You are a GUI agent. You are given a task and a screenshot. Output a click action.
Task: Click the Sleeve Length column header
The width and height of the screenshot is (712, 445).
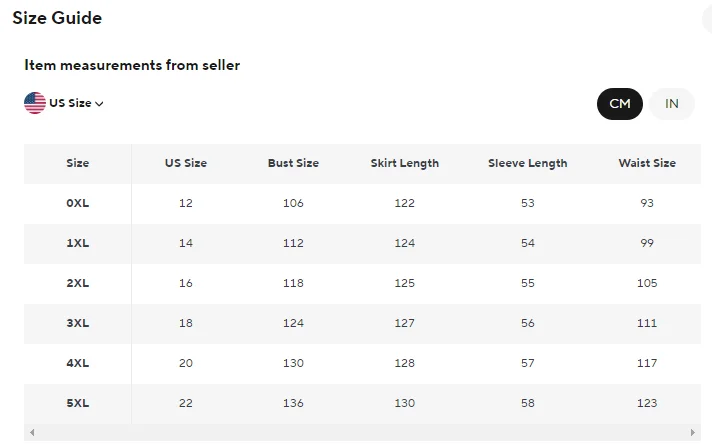(x=527, y=163)
